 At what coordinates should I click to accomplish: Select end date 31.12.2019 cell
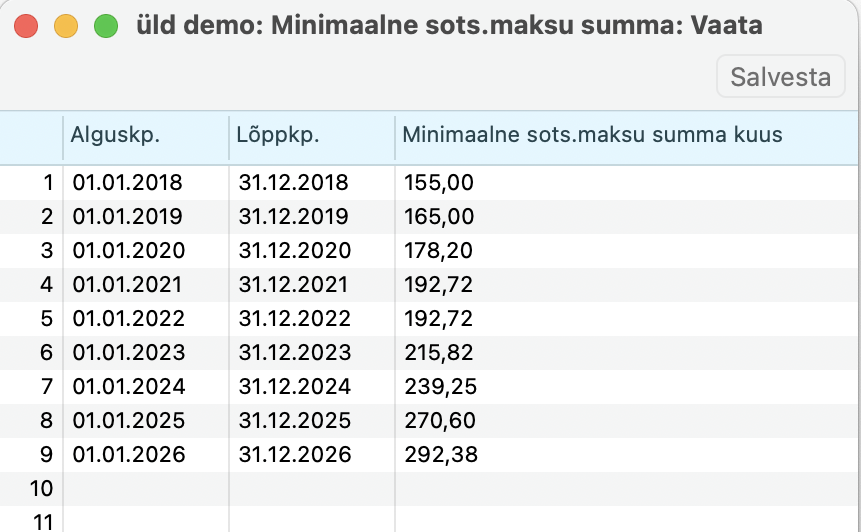click(294, 217)
